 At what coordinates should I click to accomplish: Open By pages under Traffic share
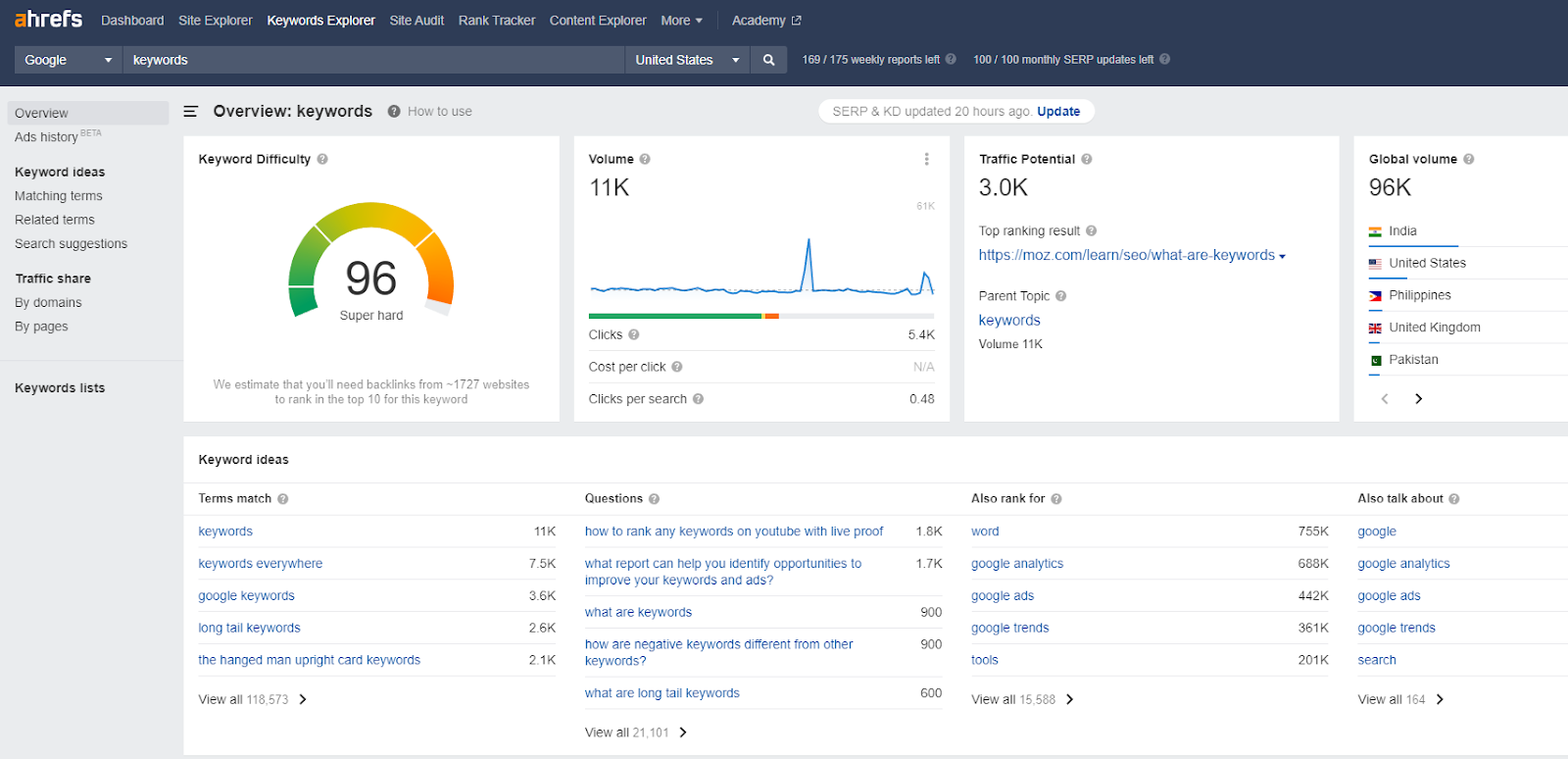[41, 327]
